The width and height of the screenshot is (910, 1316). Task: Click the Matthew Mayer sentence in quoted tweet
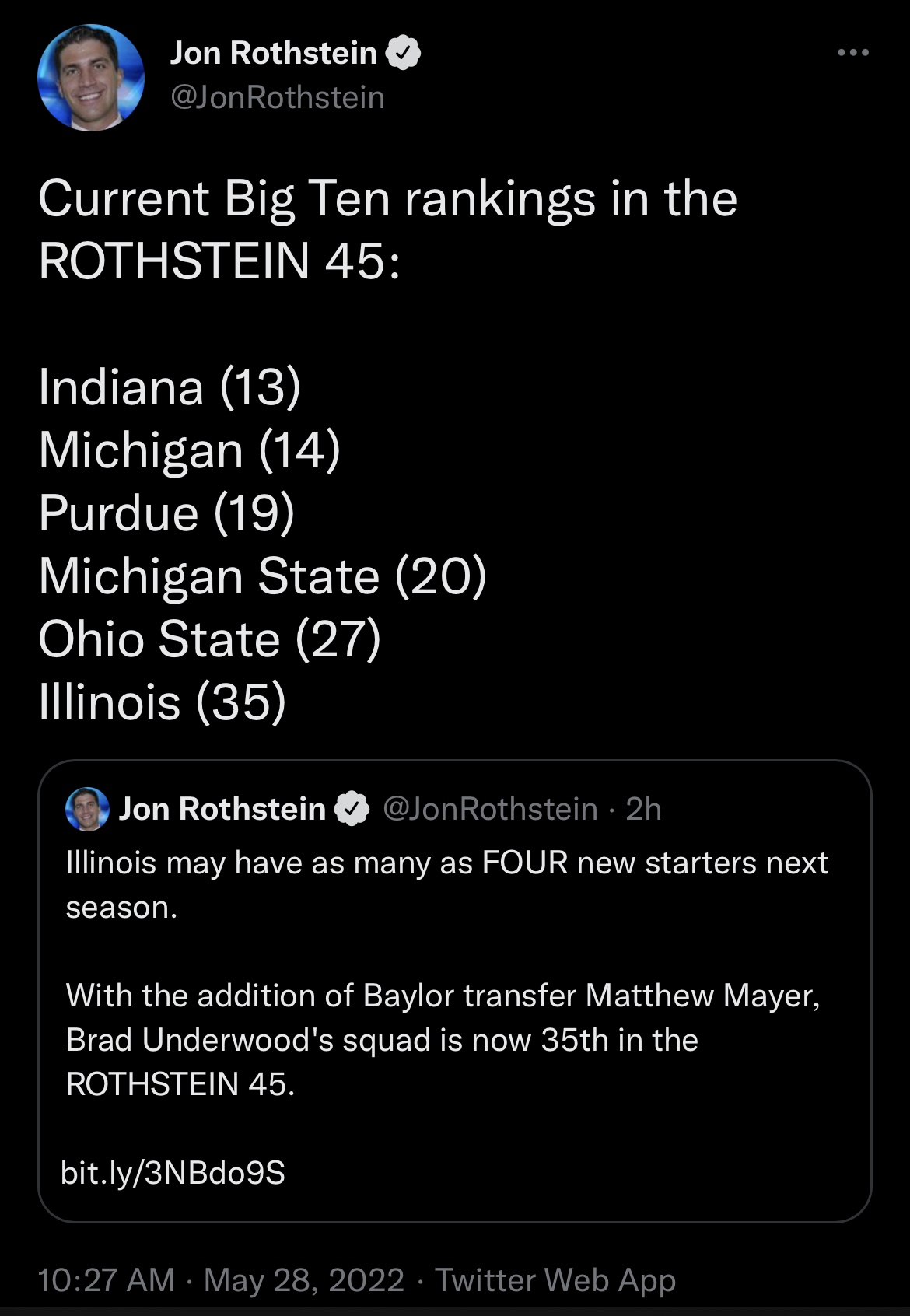443,1040
